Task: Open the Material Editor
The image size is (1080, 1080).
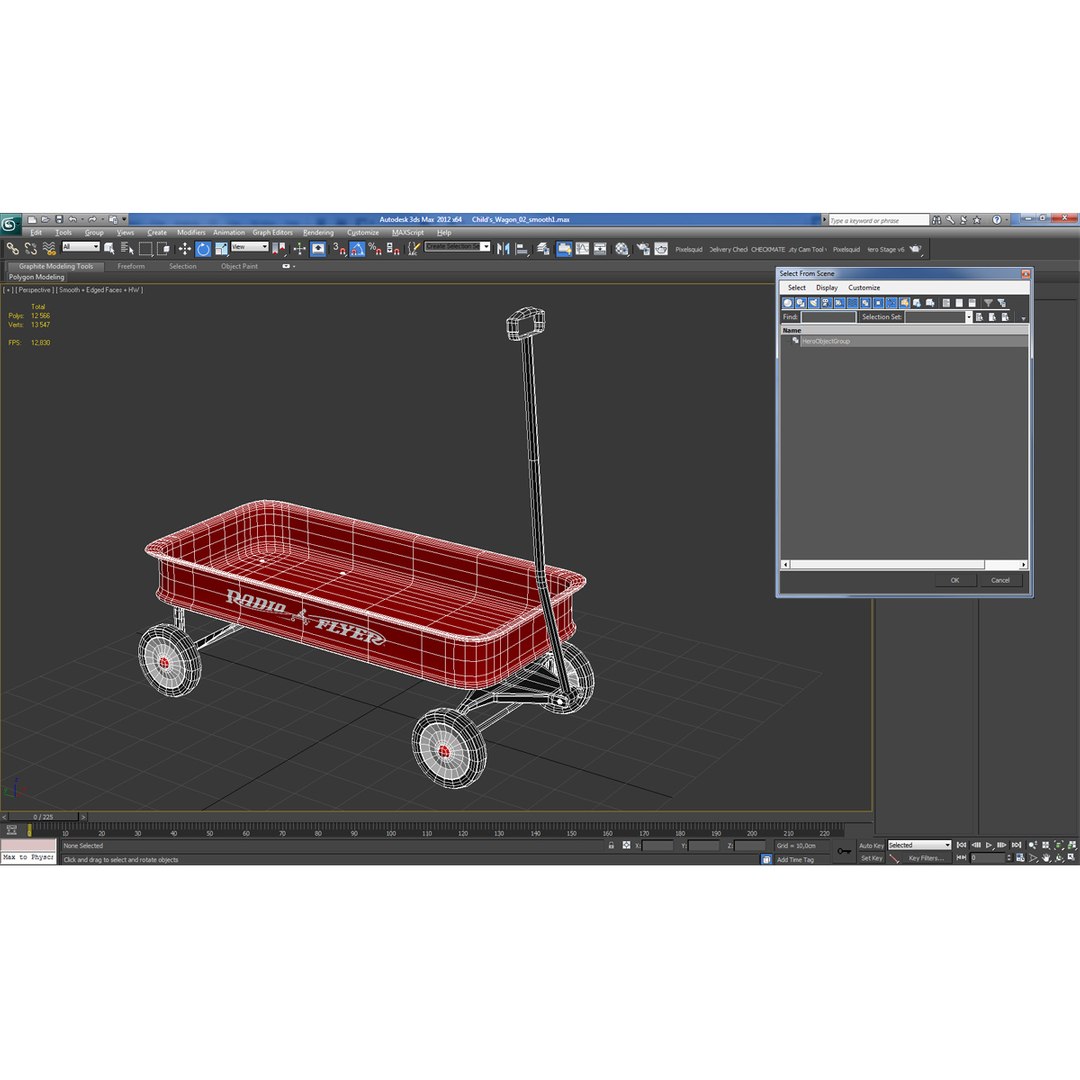Action: point(622,249)
